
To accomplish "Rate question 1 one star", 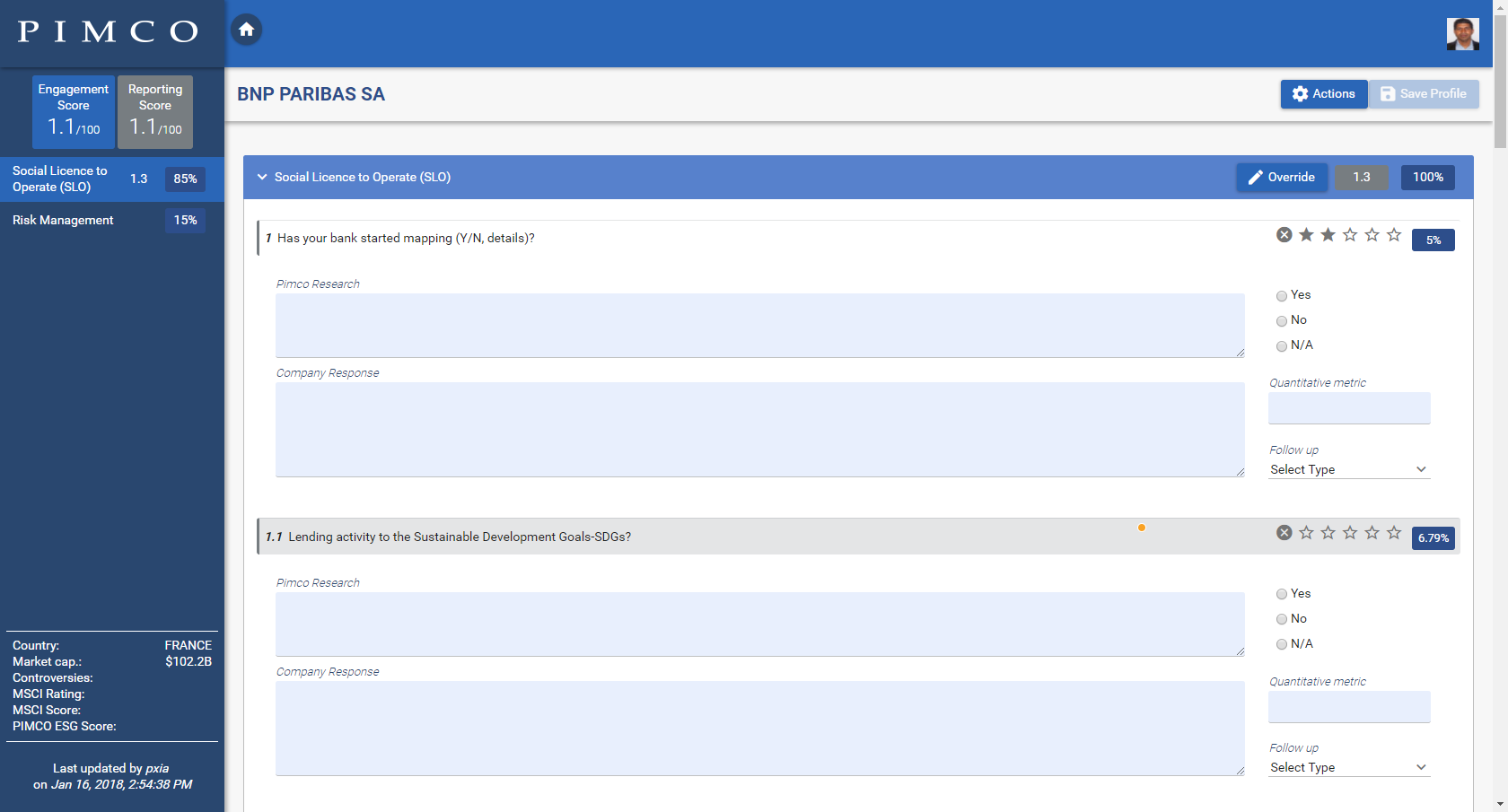I will coord(1306,235).
